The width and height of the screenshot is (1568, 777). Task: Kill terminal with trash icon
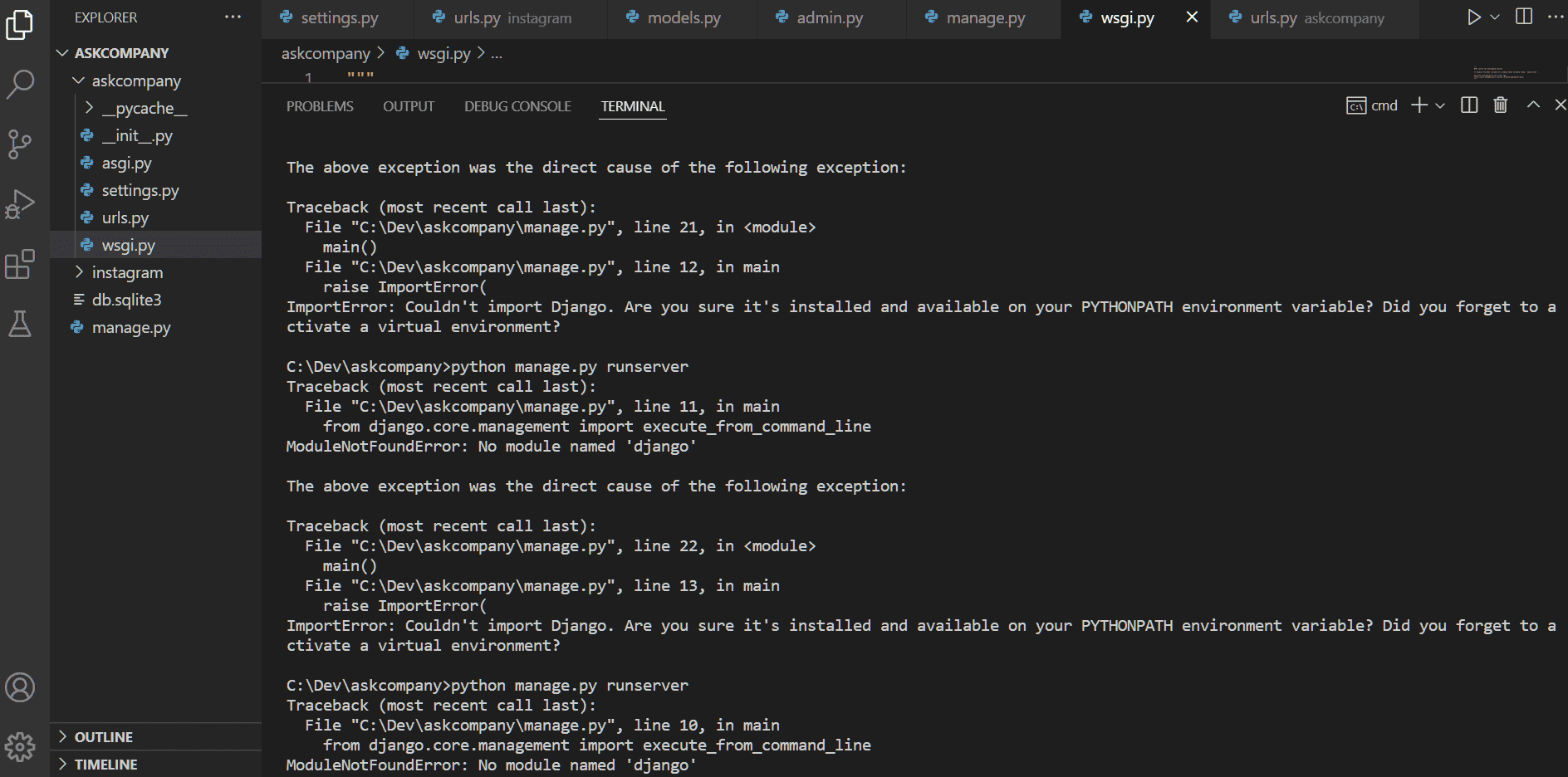[1500, 105]
